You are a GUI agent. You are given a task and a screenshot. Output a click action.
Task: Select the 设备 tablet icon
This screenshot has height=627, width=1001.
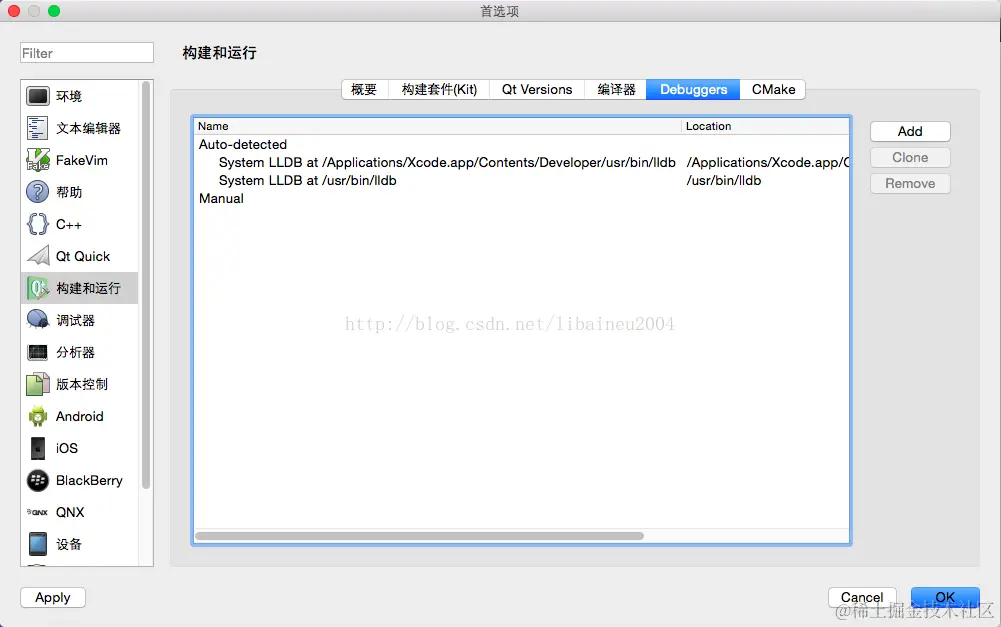point(38,544)
